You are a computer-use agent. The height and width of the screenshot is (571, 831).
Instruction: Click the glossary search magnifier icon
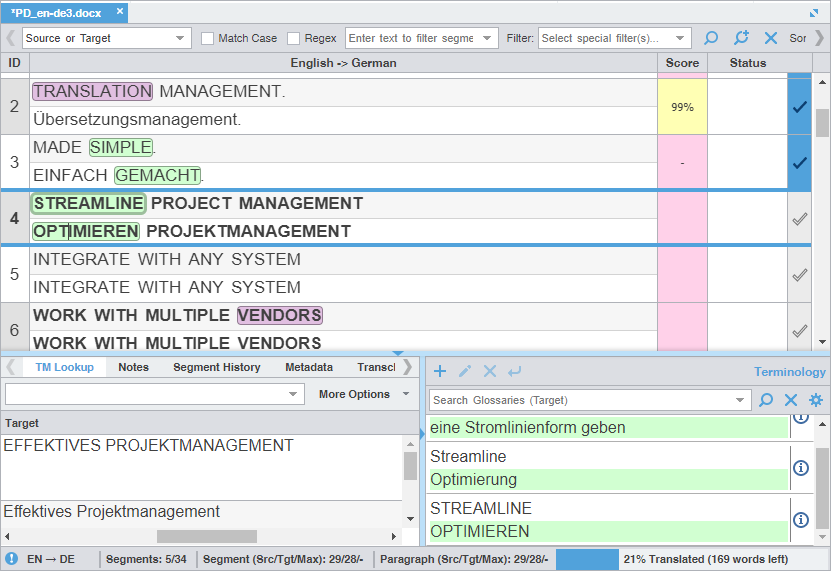click(766, 400)
